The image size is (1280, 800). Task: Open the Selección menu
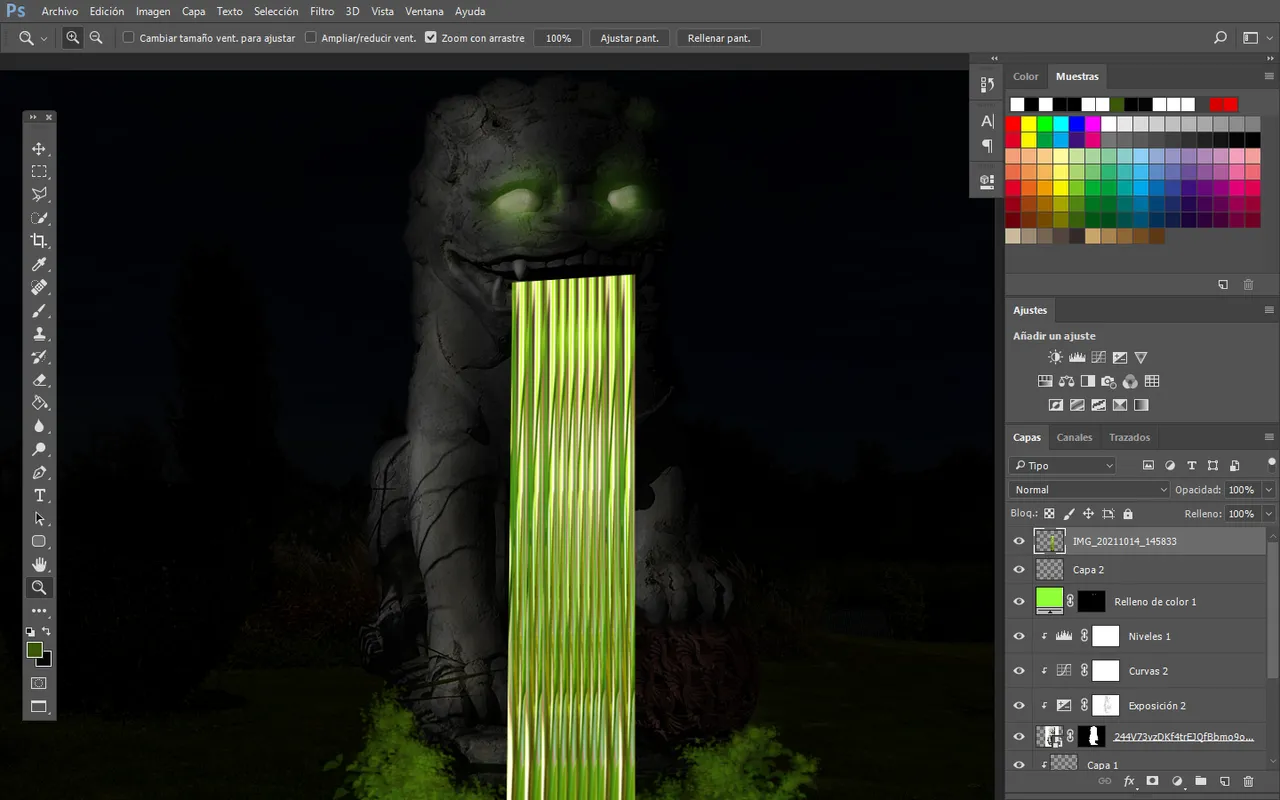(x=276, y=12)
